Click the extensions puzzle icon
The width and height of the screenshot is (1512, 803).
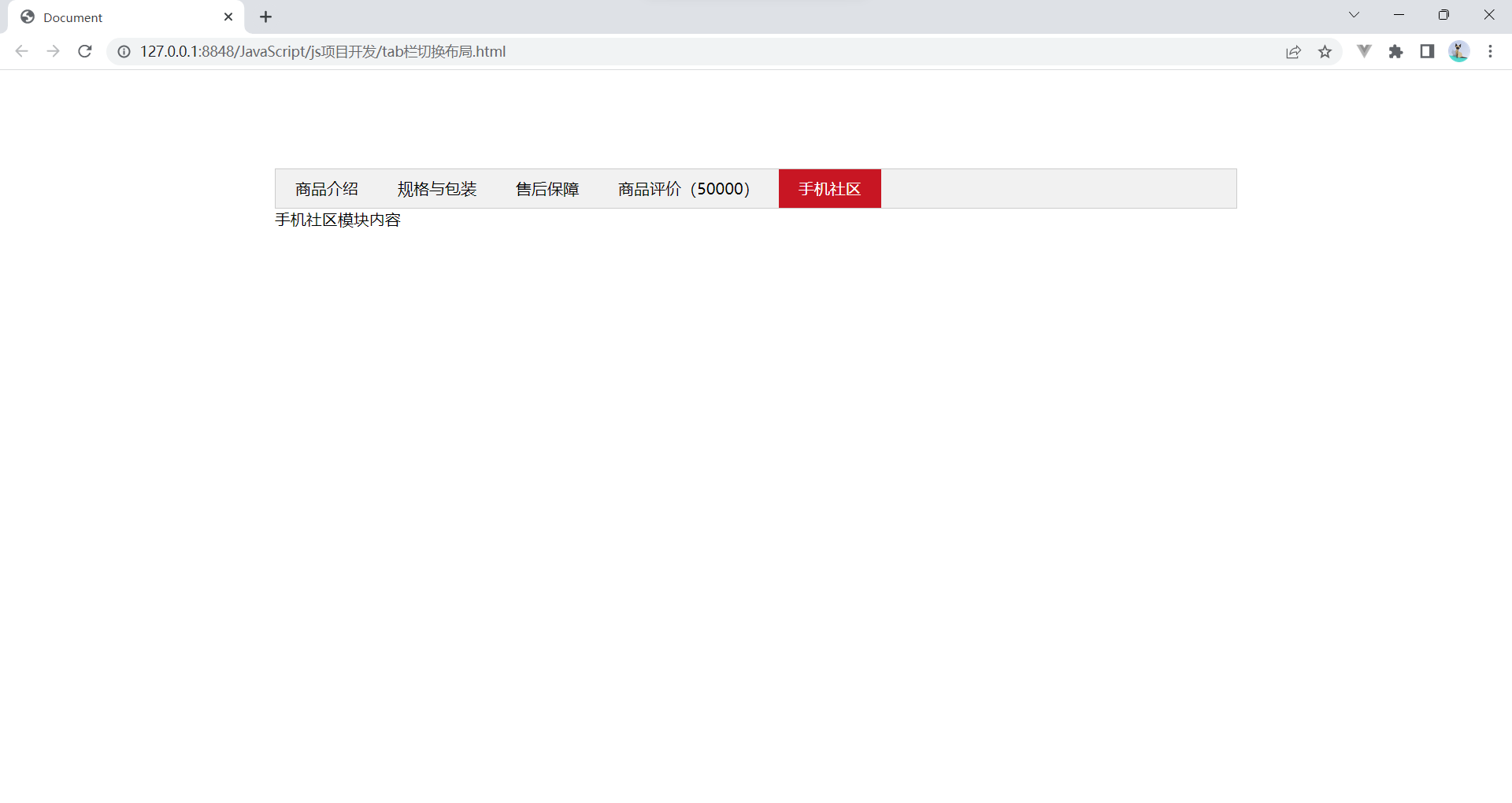(1396, 51)
